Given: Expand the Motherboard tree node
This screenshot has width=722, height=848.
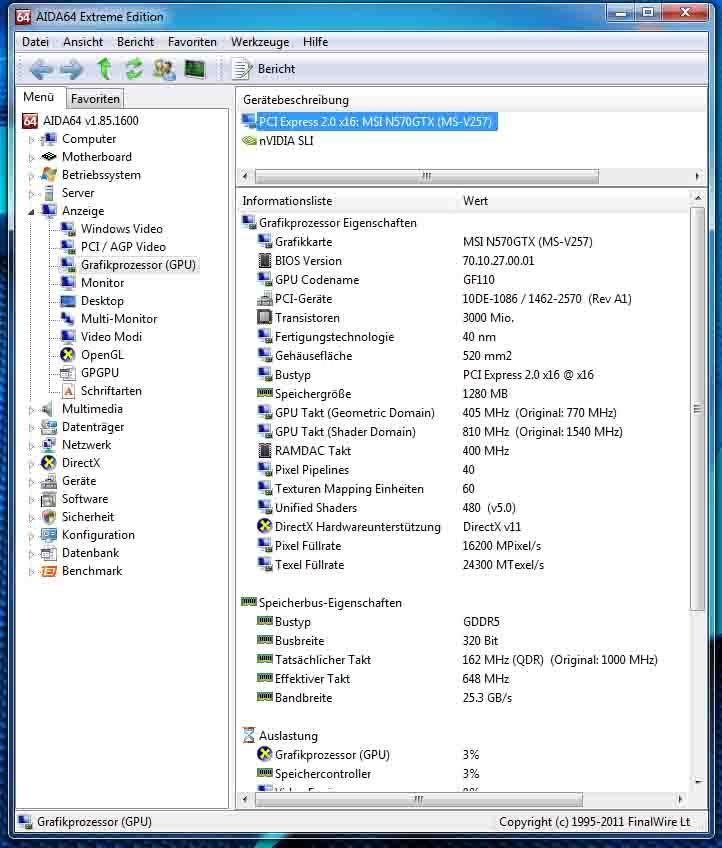Looking at the screenshot, I should point(31,157).
